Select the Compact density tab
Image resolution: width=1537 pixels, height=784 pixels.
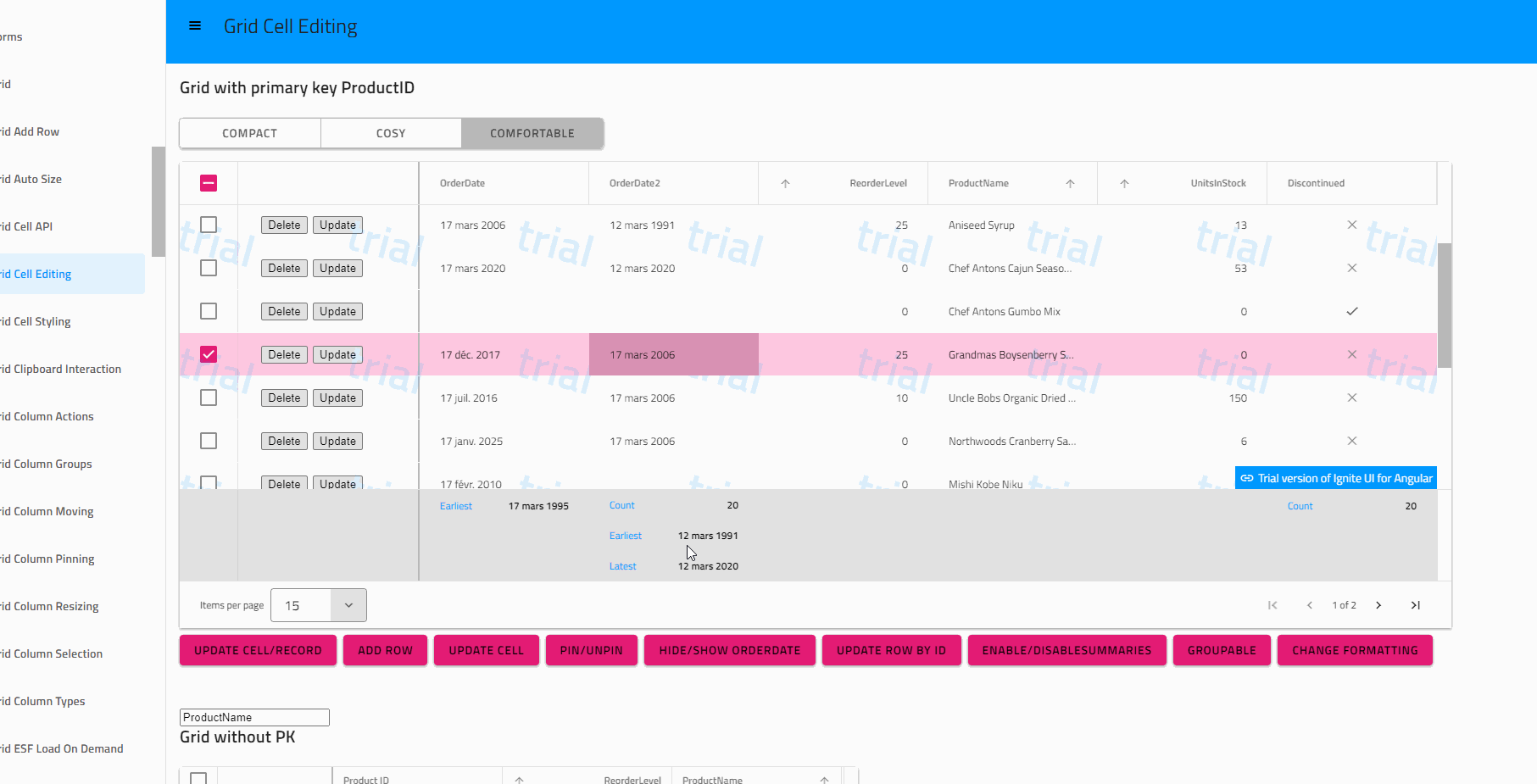(x=250, y=133)
